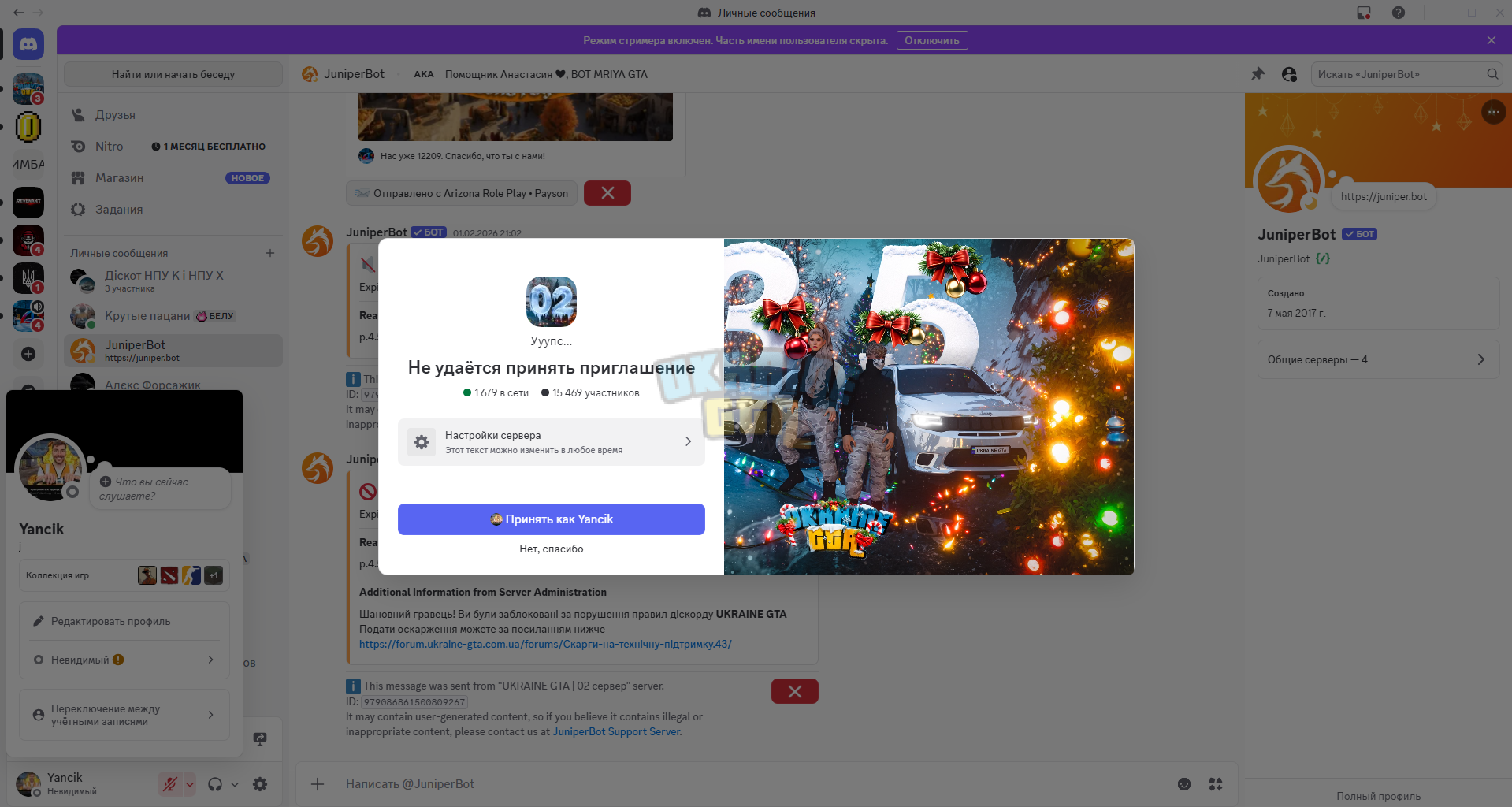Image resolution: width=1512 pixels, height=807 pixels.
Task: Open JuniperBot Support Server link
Action: click(617, 731)
